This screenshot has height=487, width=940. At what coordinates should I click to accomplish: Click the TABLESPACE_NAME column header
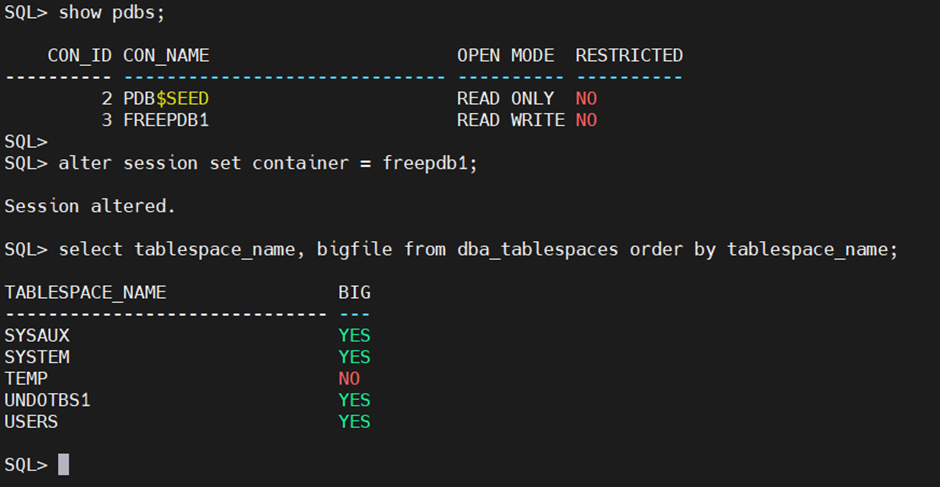85,292
